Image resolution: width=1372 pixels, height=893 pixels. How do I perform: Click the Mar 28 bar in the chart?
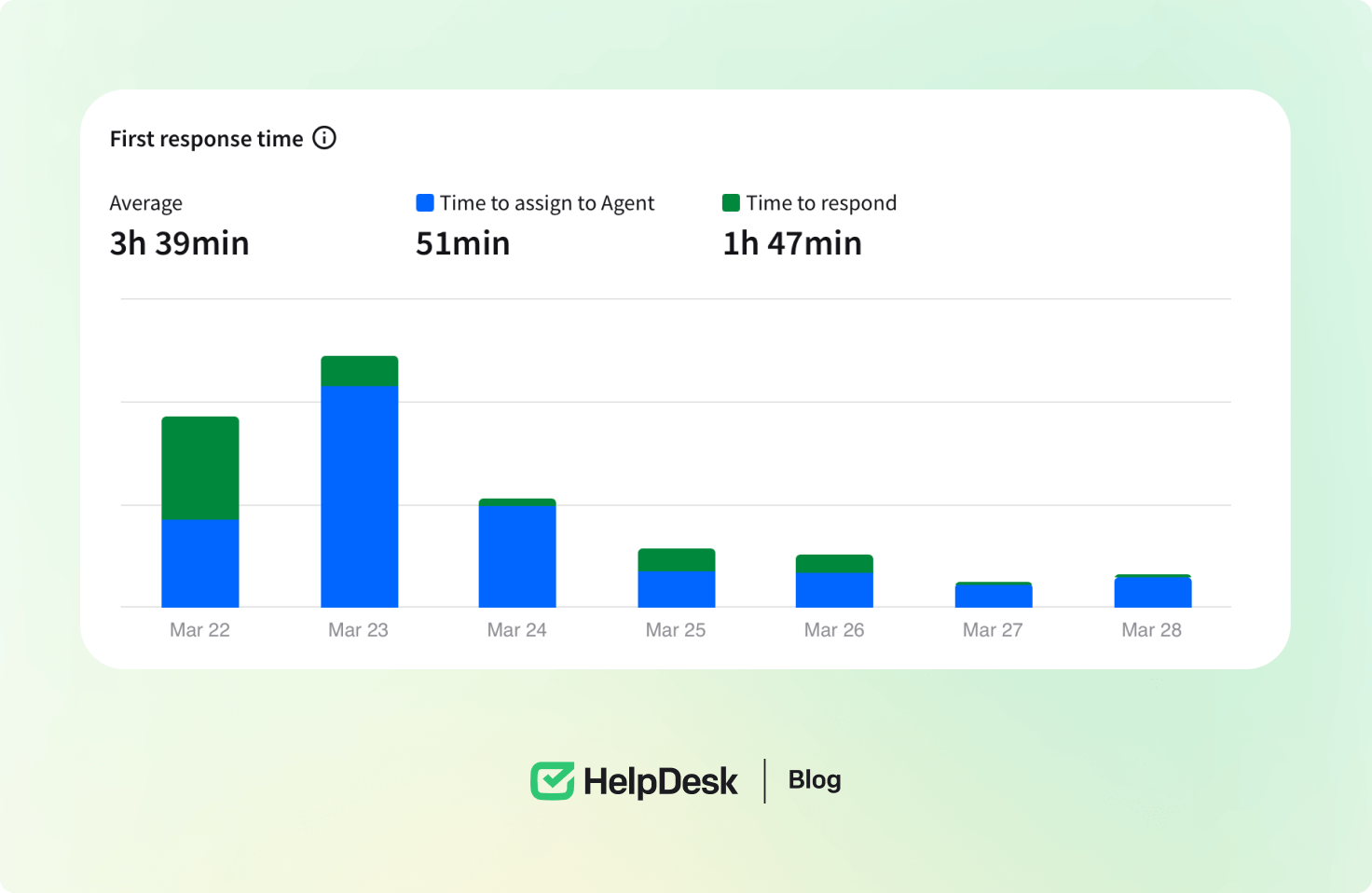click(x=1153, y=592)
